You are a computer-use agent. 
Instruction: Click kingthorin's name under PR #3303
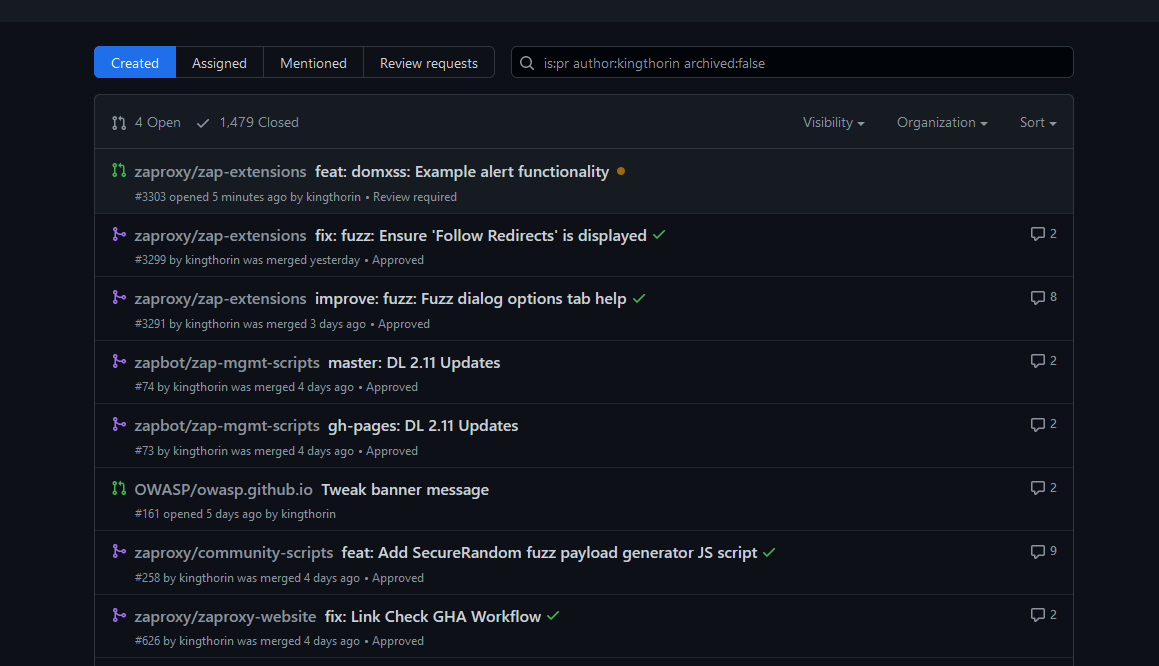point(333,197)
